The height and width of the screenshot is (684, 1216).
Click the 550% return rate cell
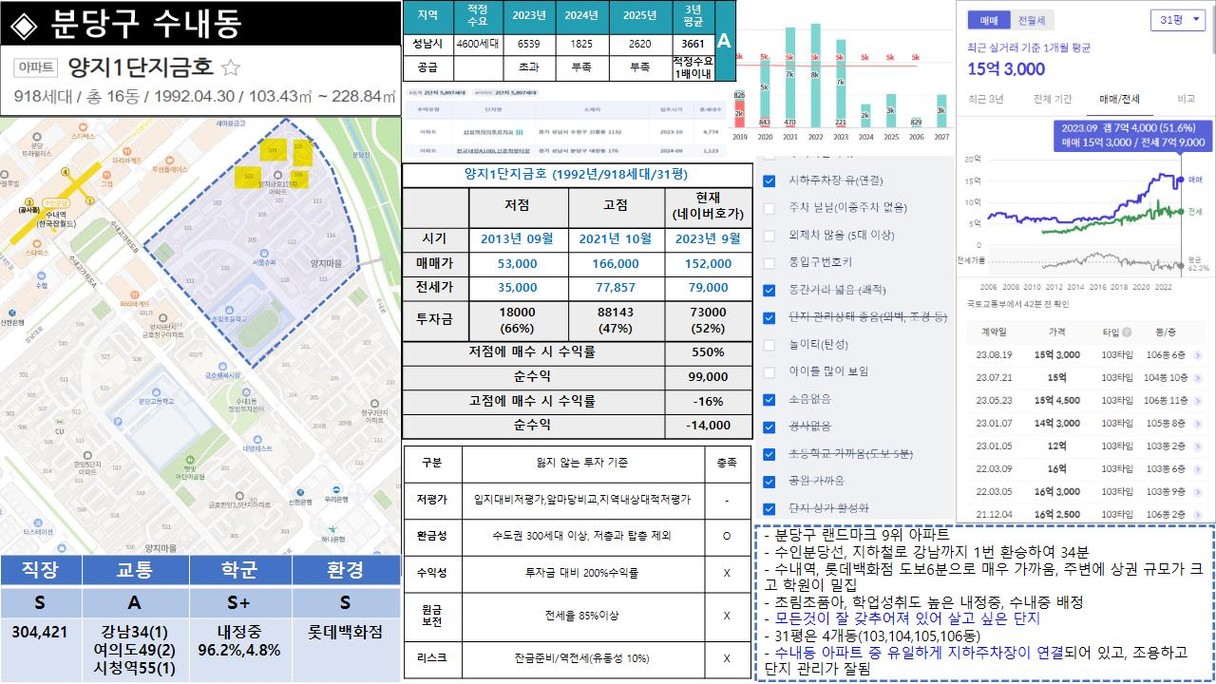click(708, 352)
